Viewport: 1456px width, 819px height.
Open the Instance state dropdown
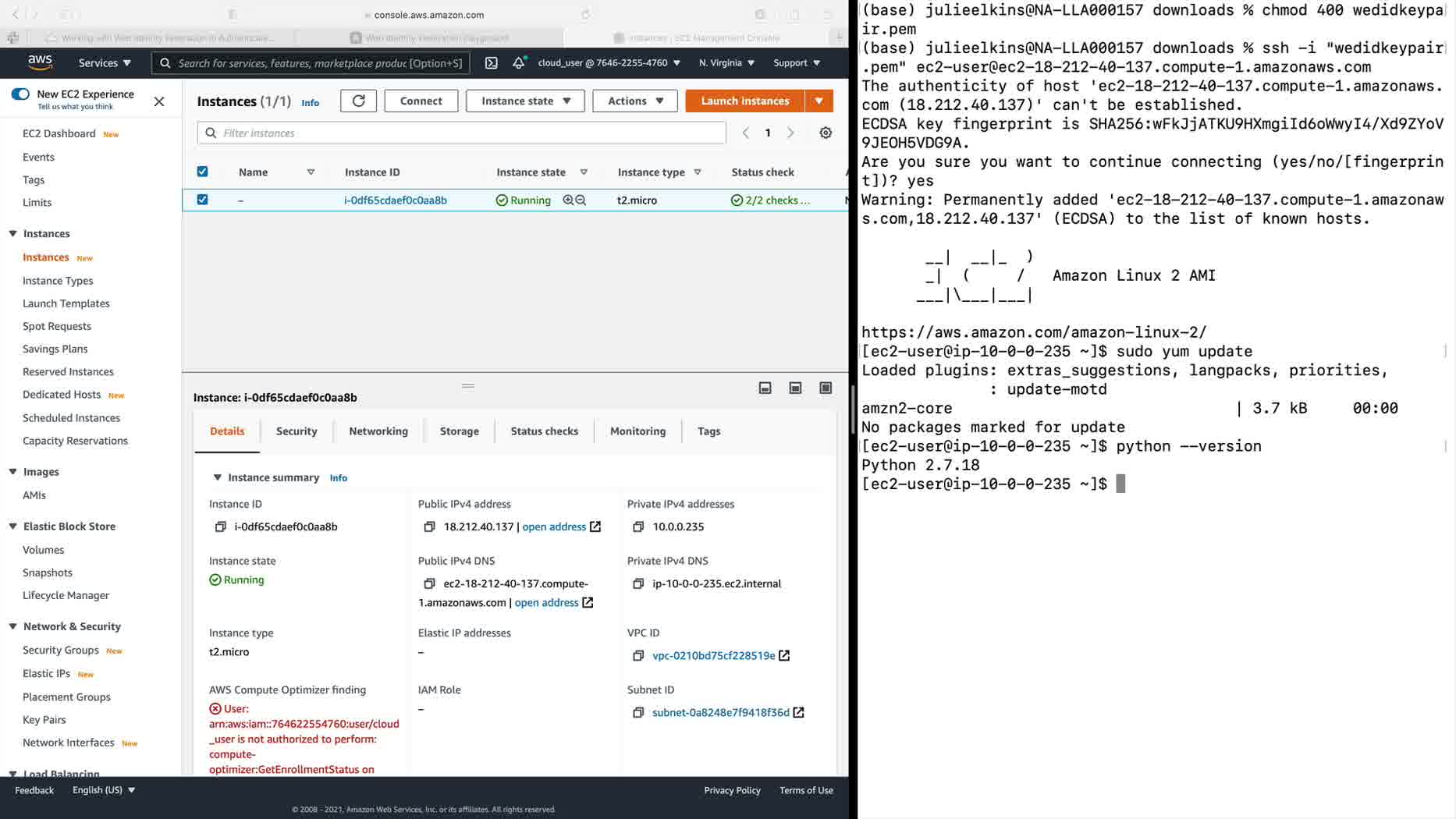click(525, 101)
